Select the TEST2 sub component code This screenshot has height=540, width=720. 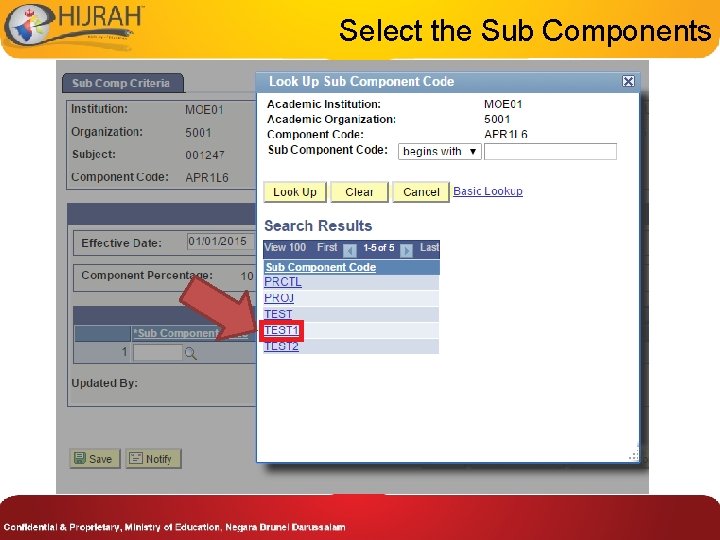(281, 346)
